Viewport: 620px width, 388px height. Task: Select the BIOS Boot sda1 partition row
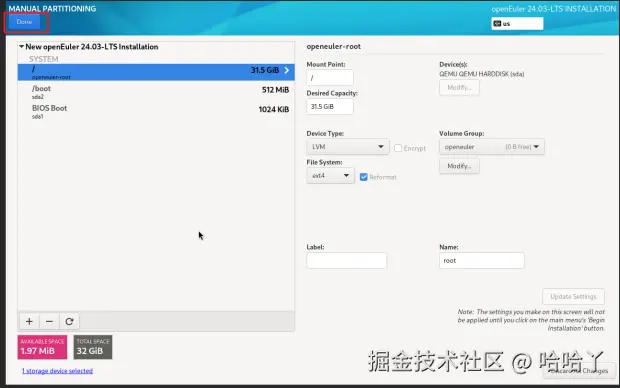(156, 112)
